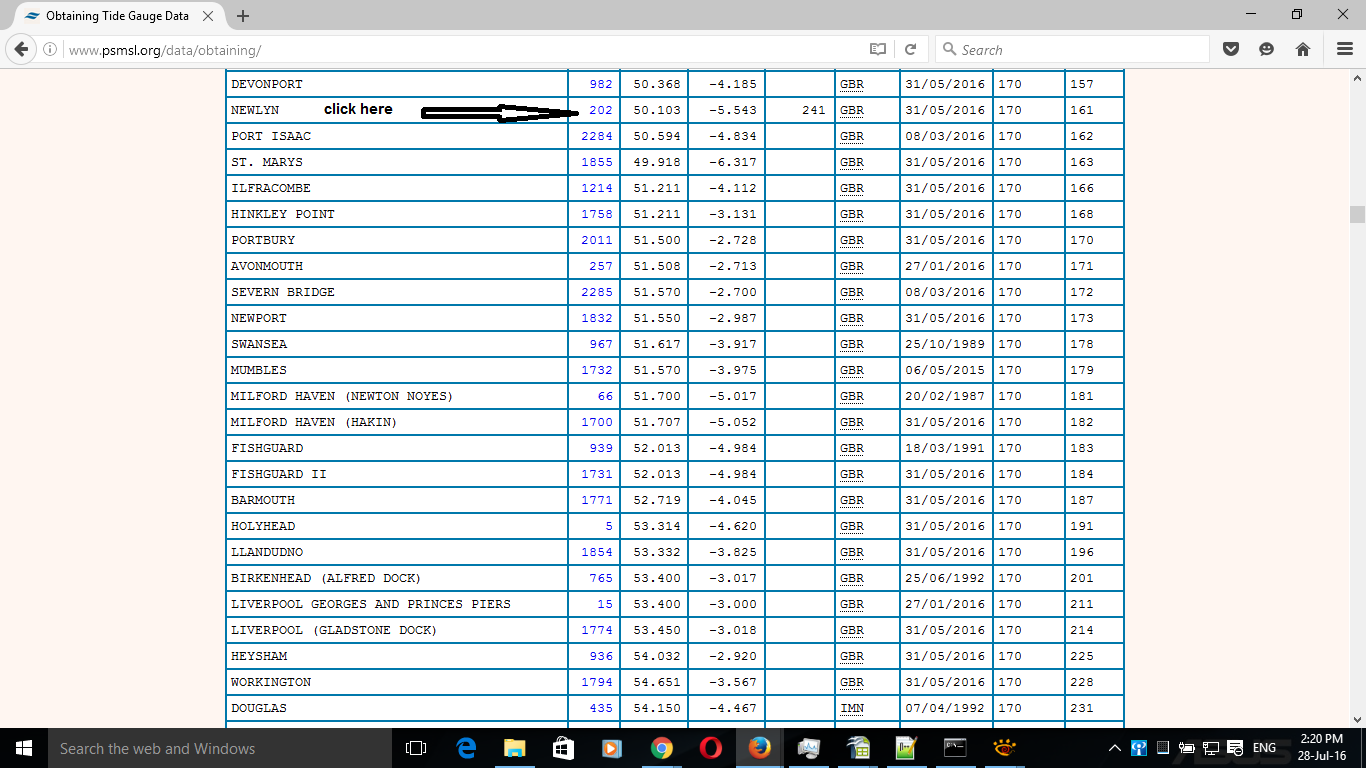Click the Firefox back arrow button
This screenshot has width=1366, height=768.
pos(21,49)
